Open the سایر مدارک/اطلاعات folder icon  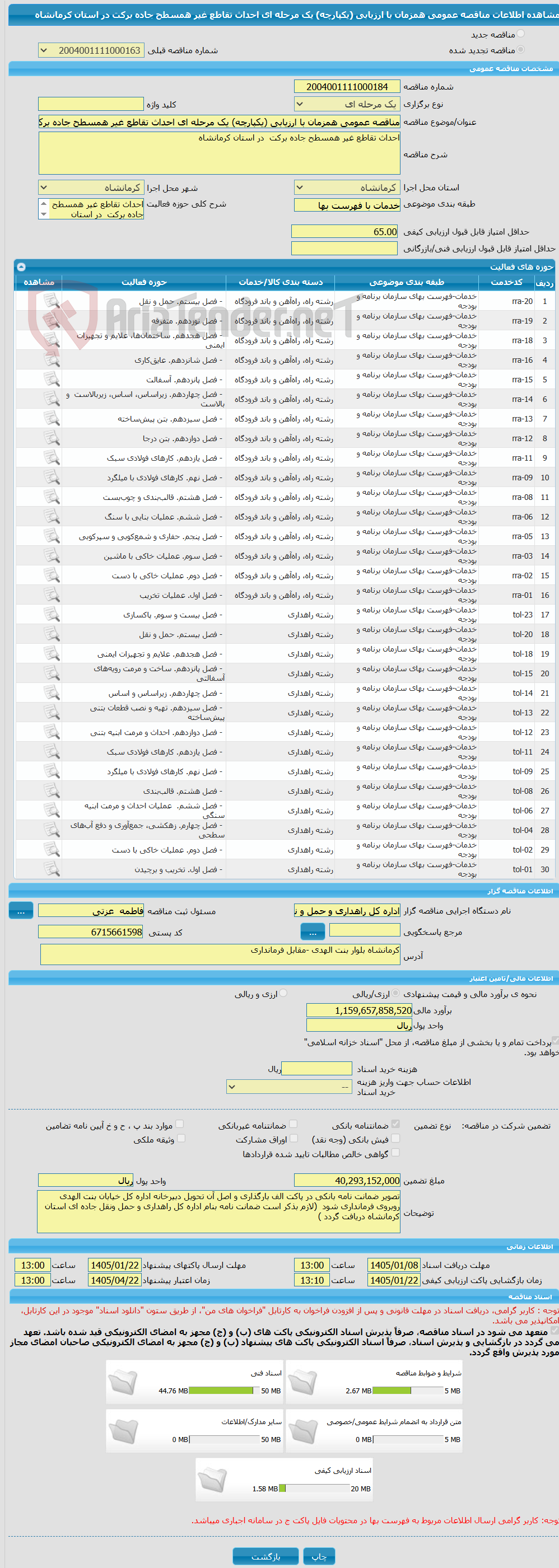click(x=124, y=1430)
